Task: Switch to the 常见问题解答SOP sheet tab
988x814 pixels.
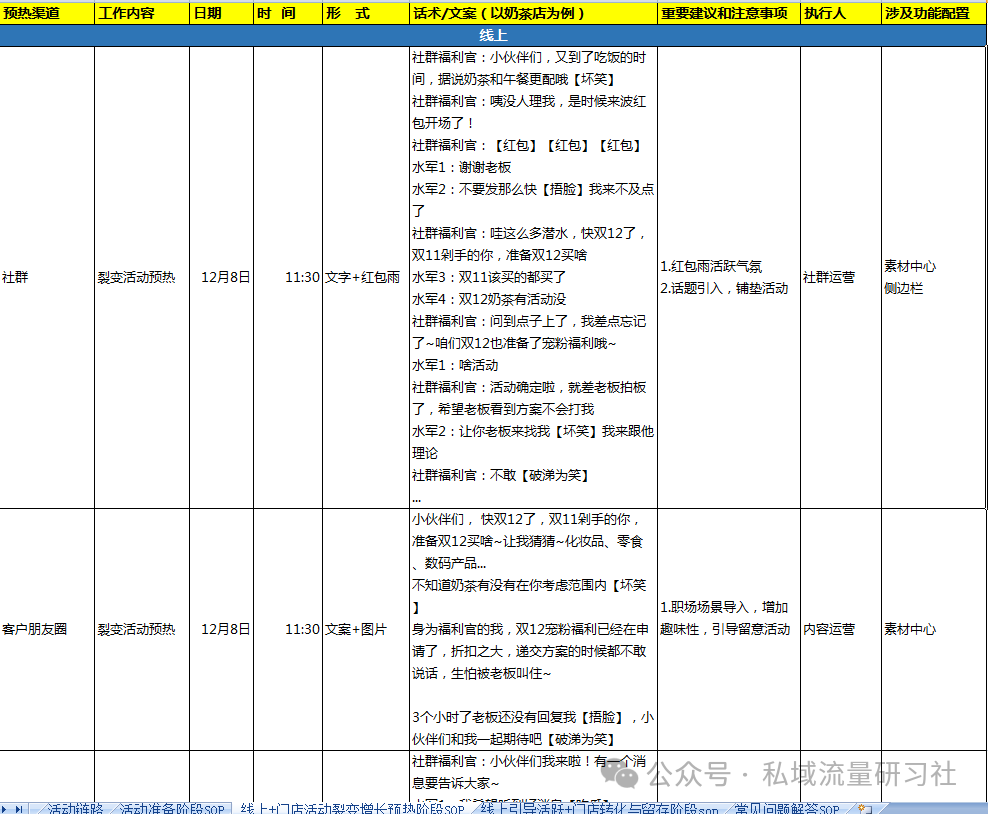Action: click(786, 808)
